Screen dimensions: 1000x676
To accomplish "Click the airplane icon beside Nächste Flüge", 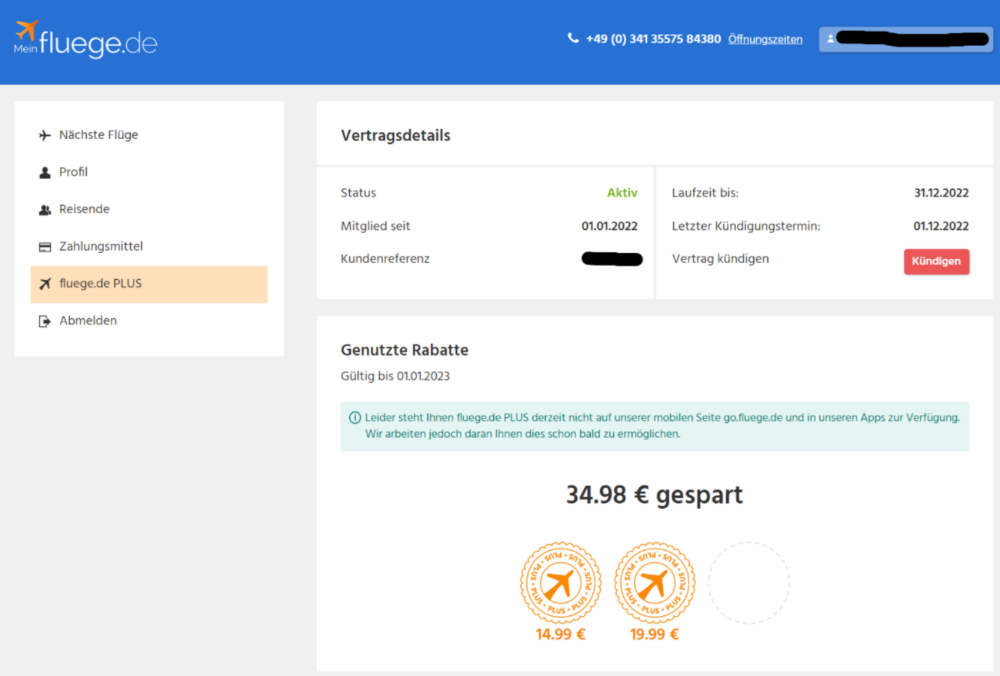I will coord(45,135).
